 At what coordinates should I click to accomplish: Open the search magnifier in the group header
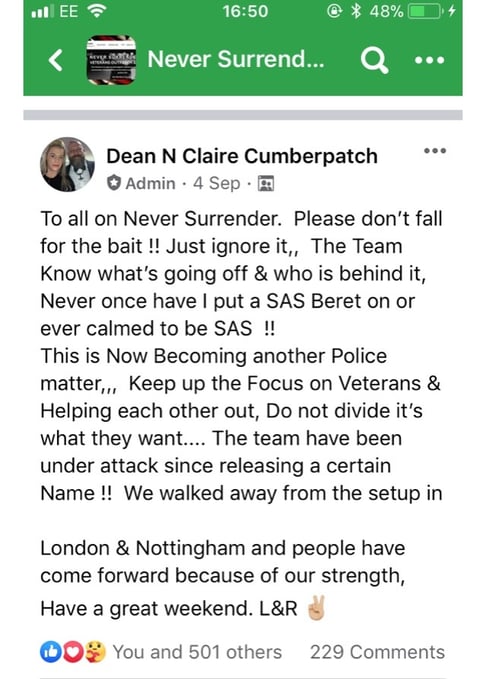374,60
